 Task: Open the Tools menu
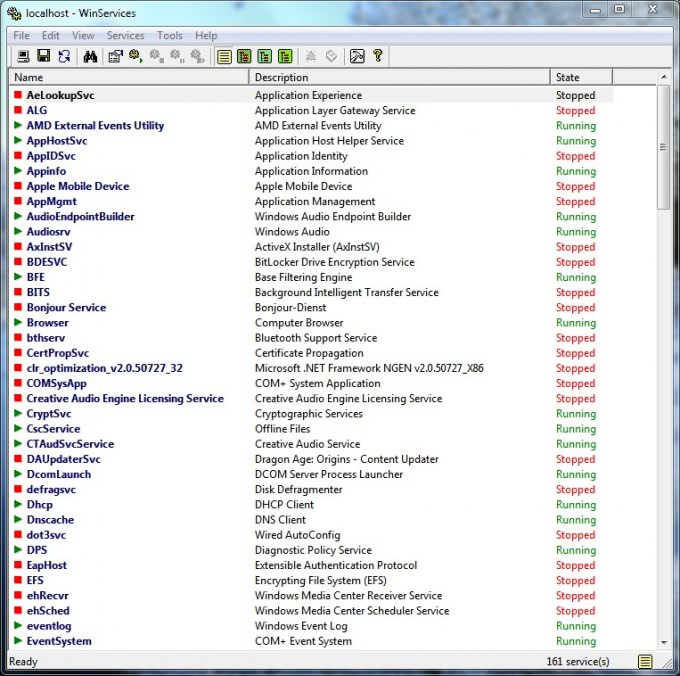(170, 35)
